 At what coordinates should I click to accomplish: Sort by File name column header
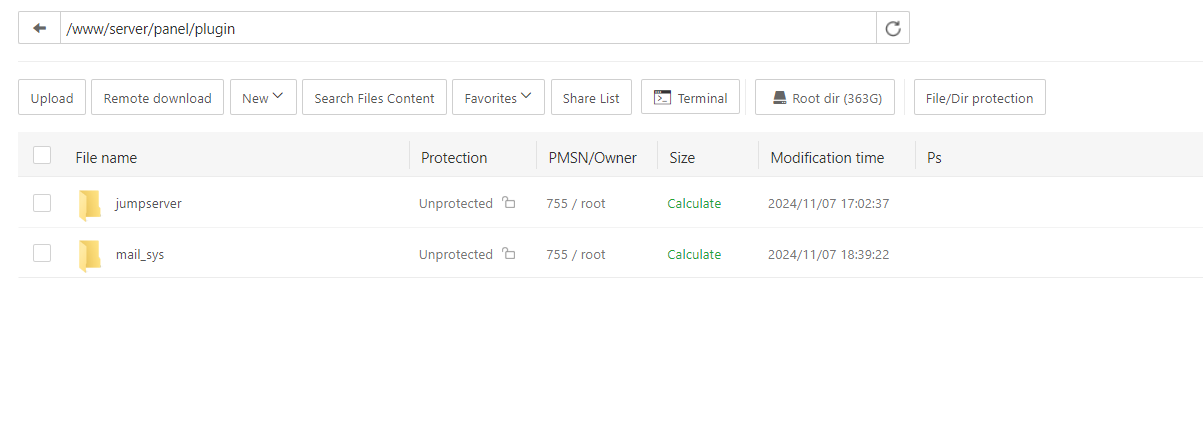(106, 157)
